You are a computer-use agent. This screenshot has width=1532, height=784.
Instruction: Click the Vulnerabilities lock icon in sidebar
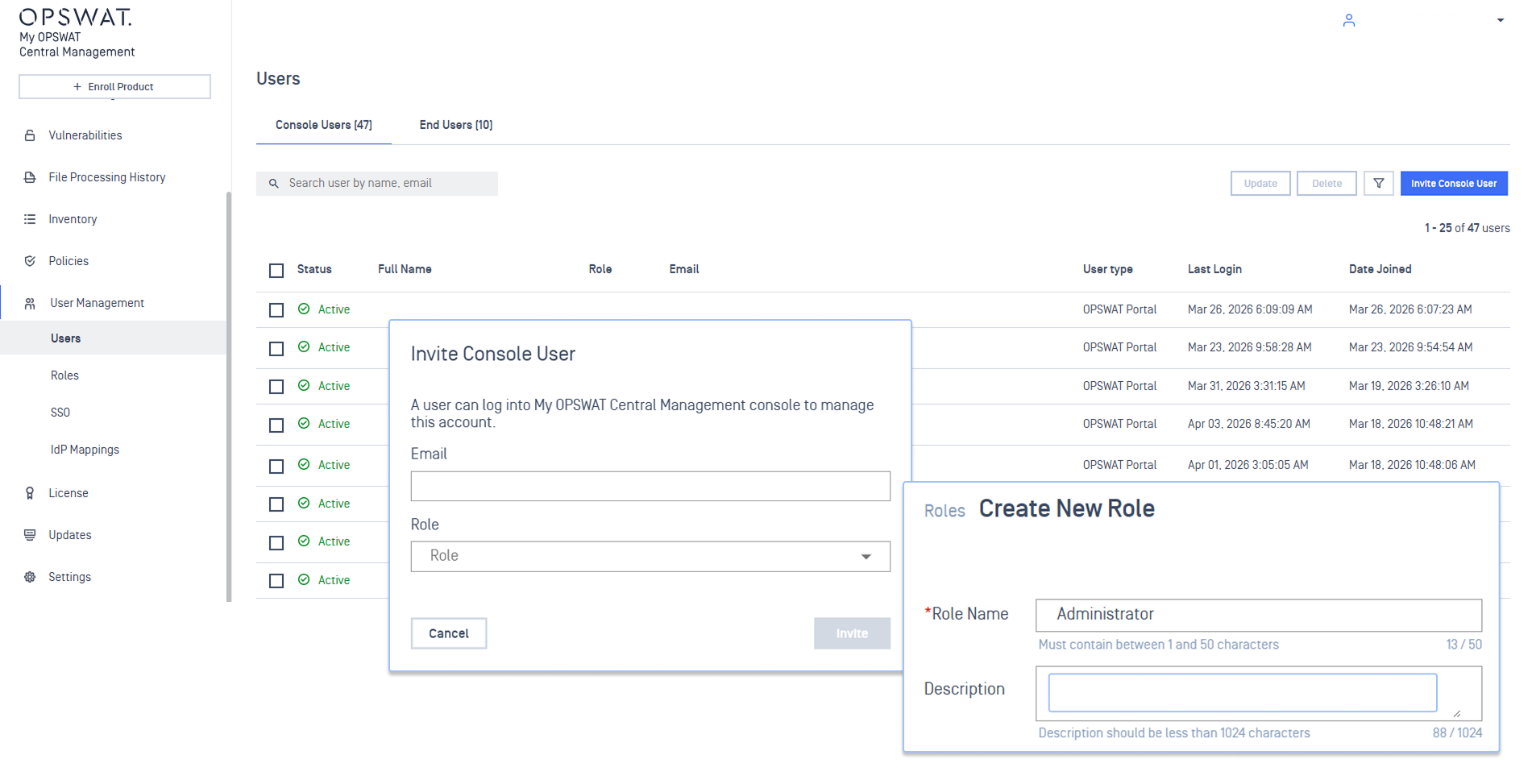30,135
